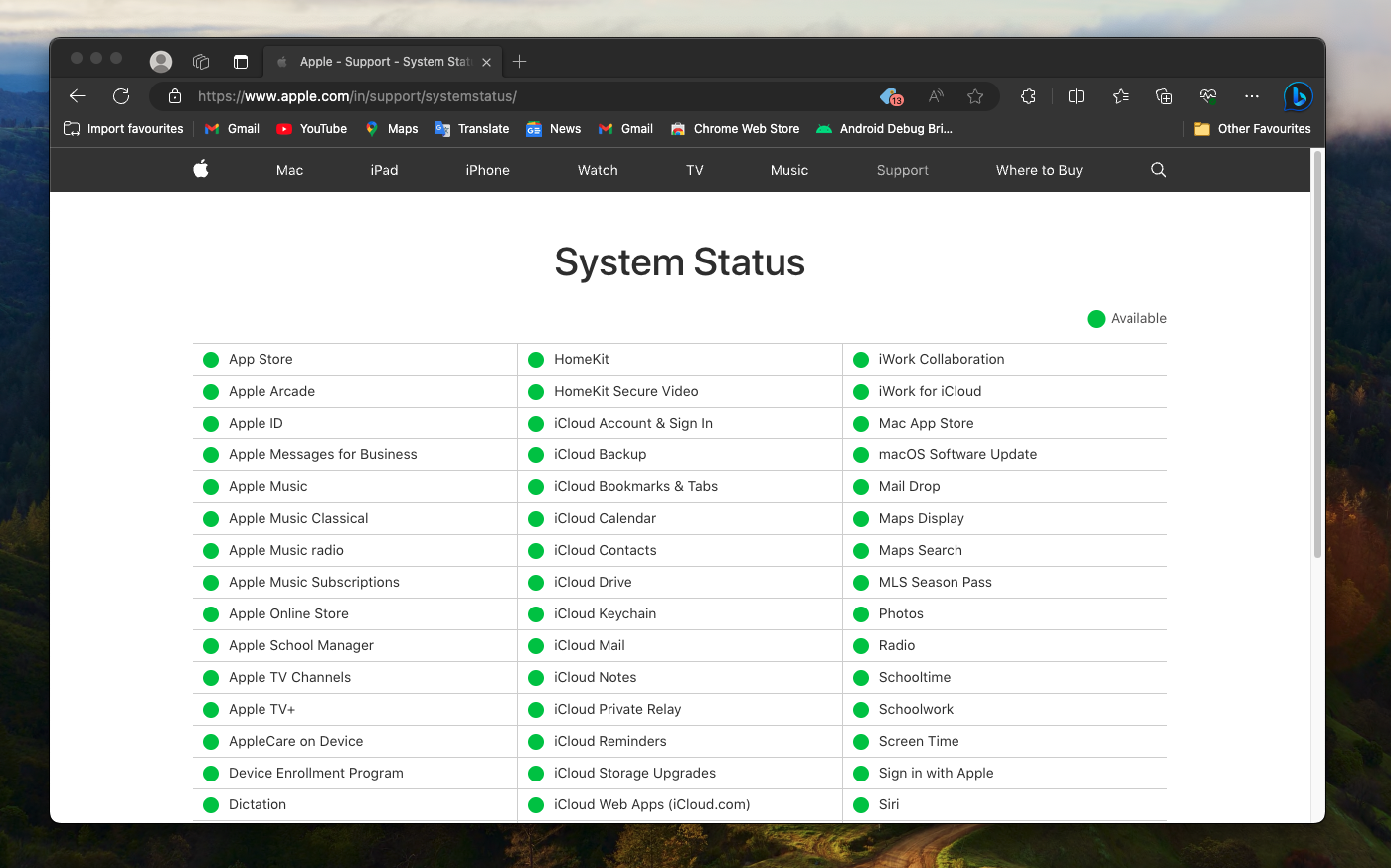Select Music in Apple navigation
This screenshot has width=1391, height=868.
(789, 170)
